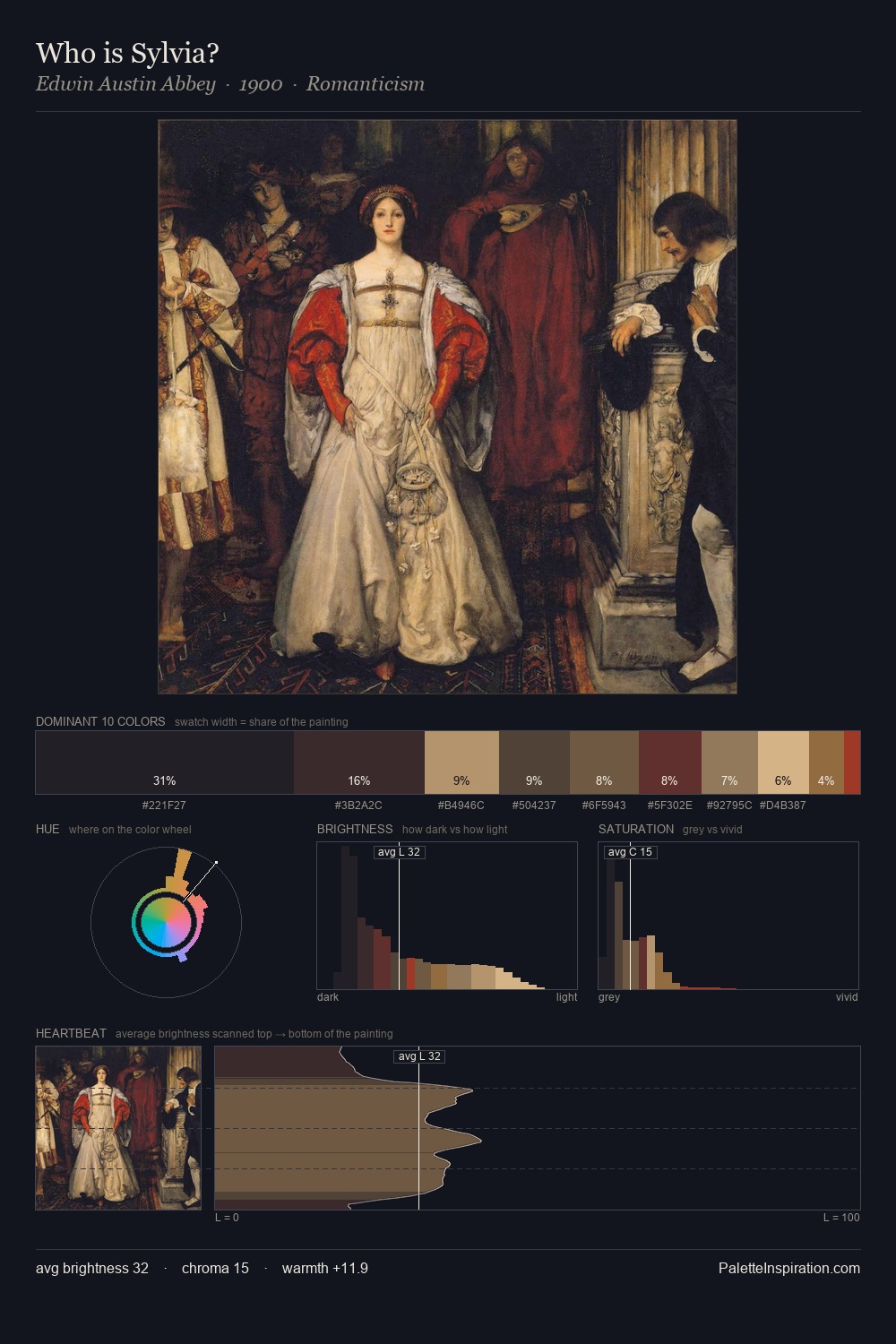Screen dimensions: 896x1344
Task: Click the maroon #5F302E swatch
Action: click(x=670, y=762)
